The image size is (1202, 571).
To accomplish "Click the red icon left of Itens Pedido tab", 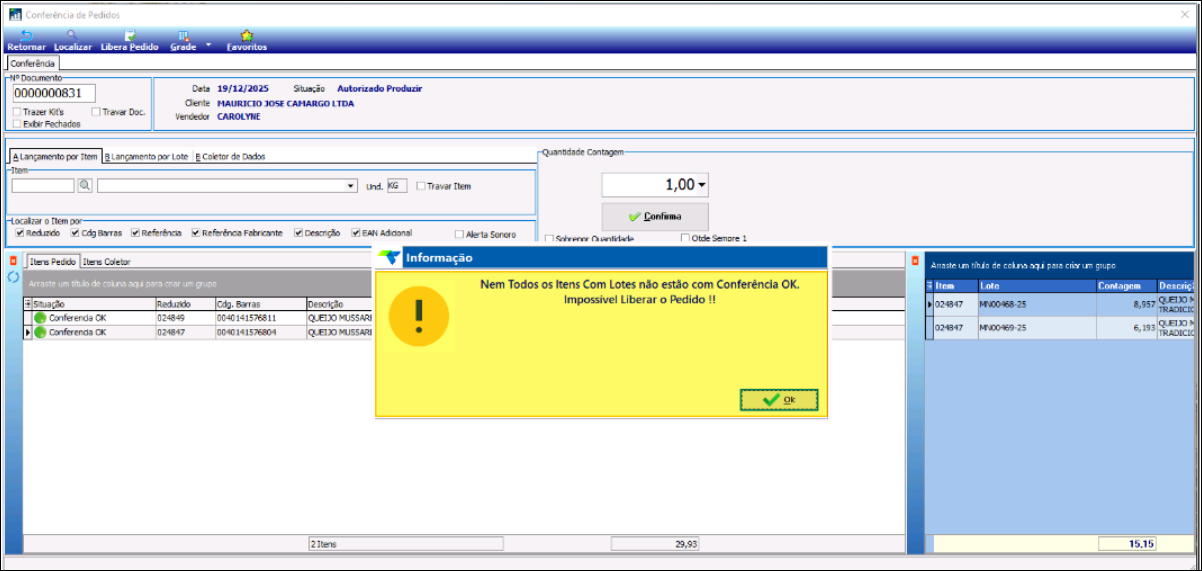I will pyautogui.click(x=13, y=261).
